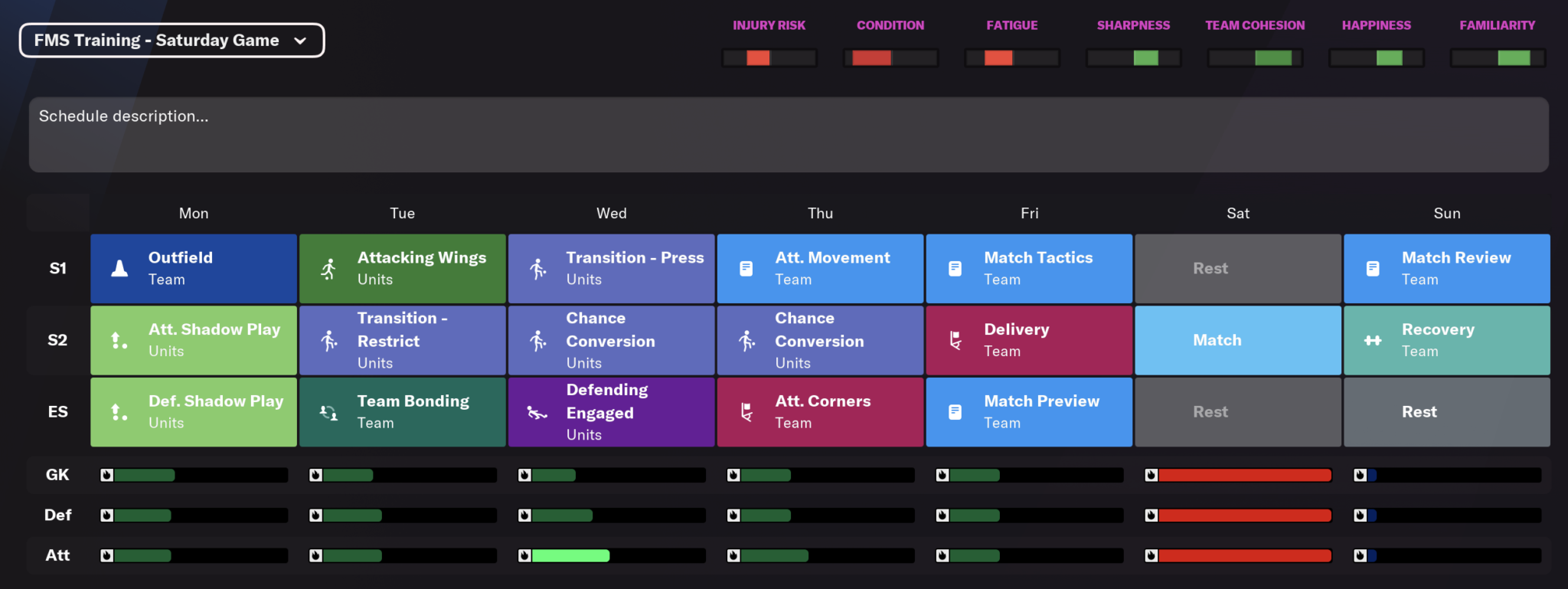Click the slide tackle icon on Defending Engaged

tap(537, 413)
